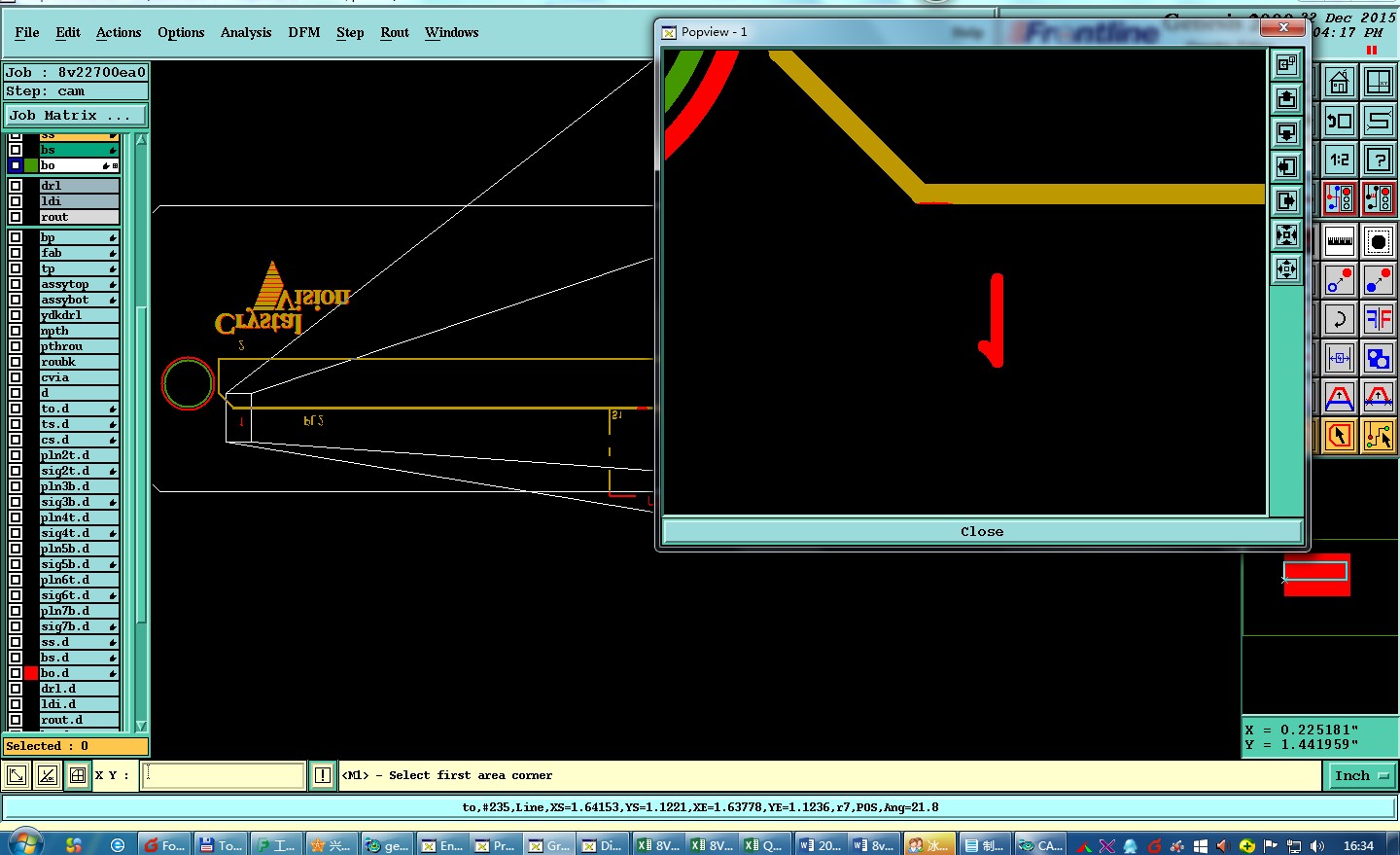1400x855 pixels.
Task: Click the S-shaped trace path icon
Action: click(x=1378, y=122)
